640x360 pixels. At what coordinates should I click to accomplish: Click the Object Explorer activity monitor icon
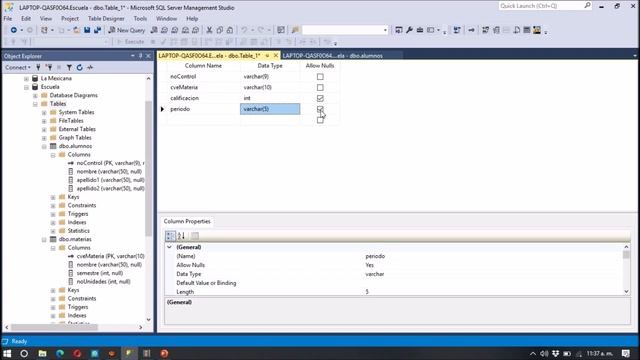coord(90,67)
